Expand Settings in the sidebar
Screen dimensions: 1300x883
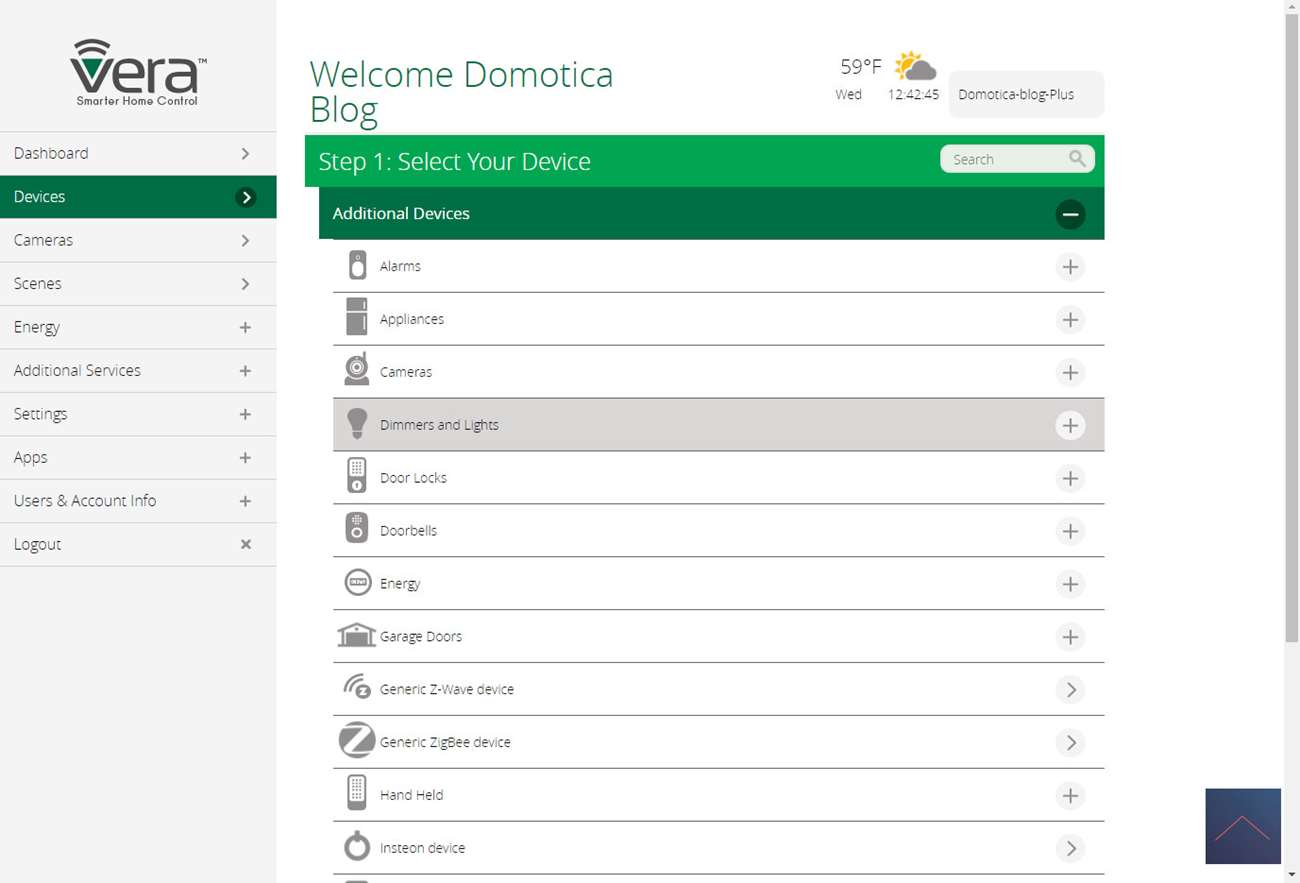click(x=138, y=414)
